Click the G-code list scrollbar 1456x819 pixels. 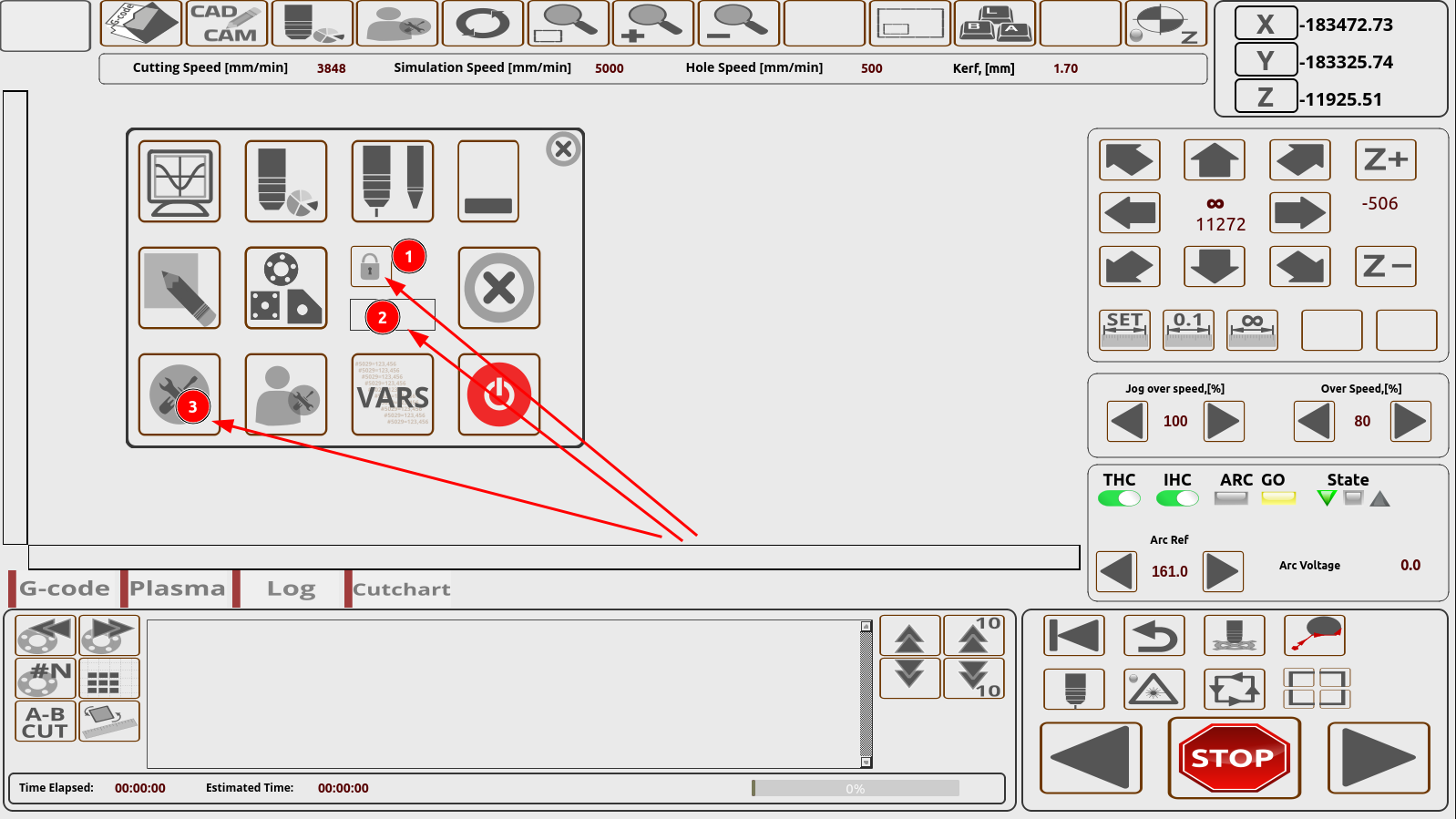866,694
